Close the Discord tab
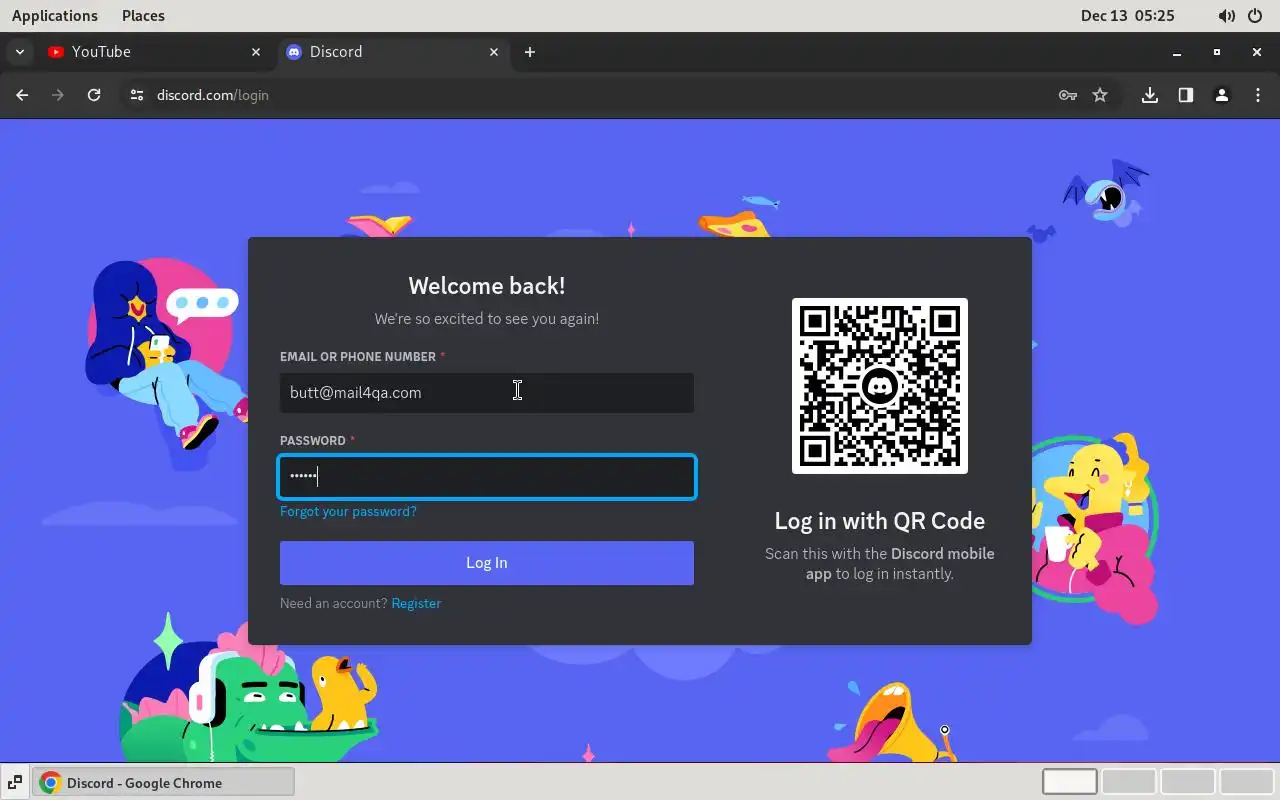1280x800 pixels. (494, 52)
